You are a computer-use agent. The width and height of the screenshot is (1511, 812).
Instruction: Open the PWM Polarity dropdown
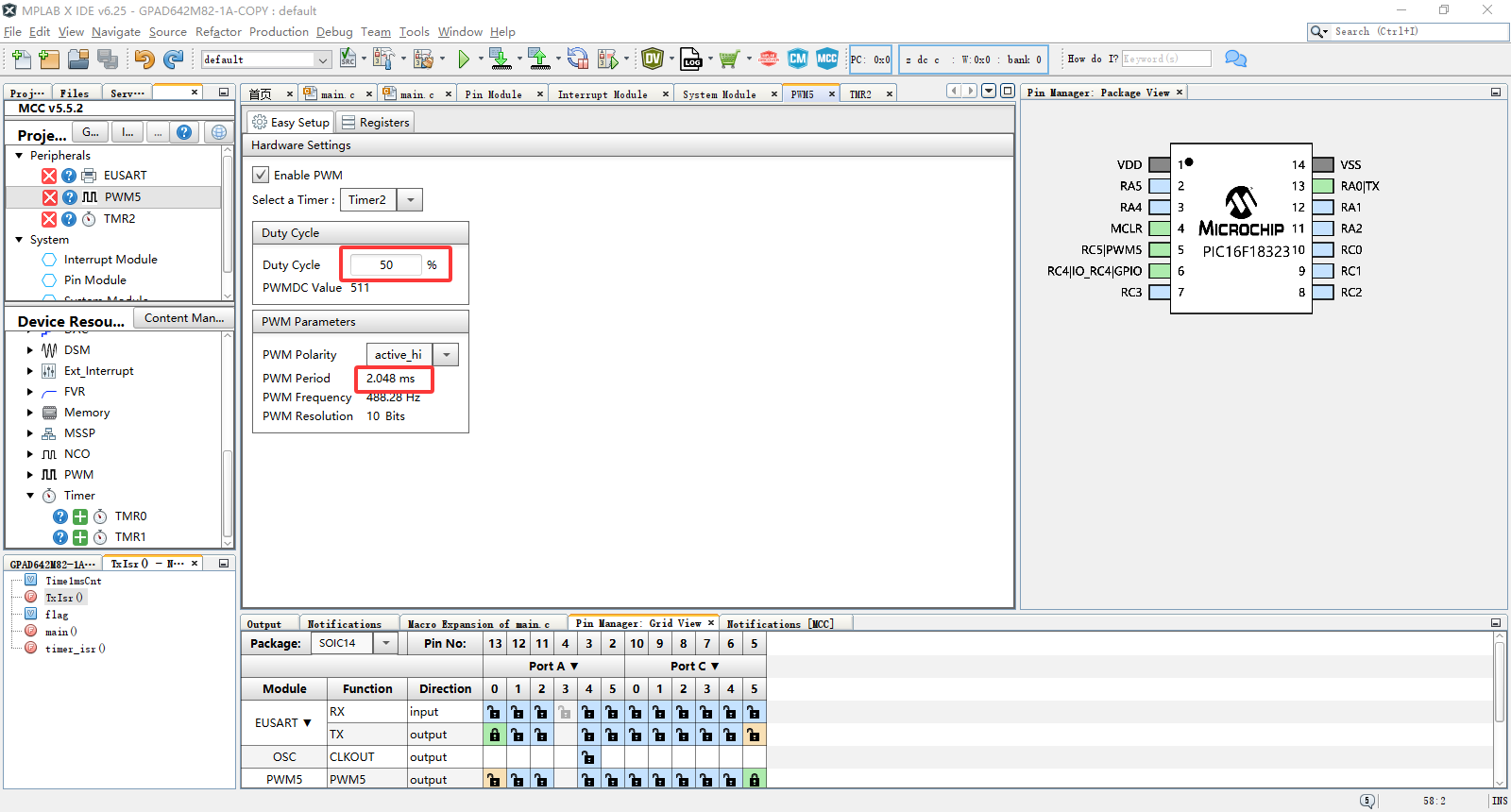click(446, 355)
